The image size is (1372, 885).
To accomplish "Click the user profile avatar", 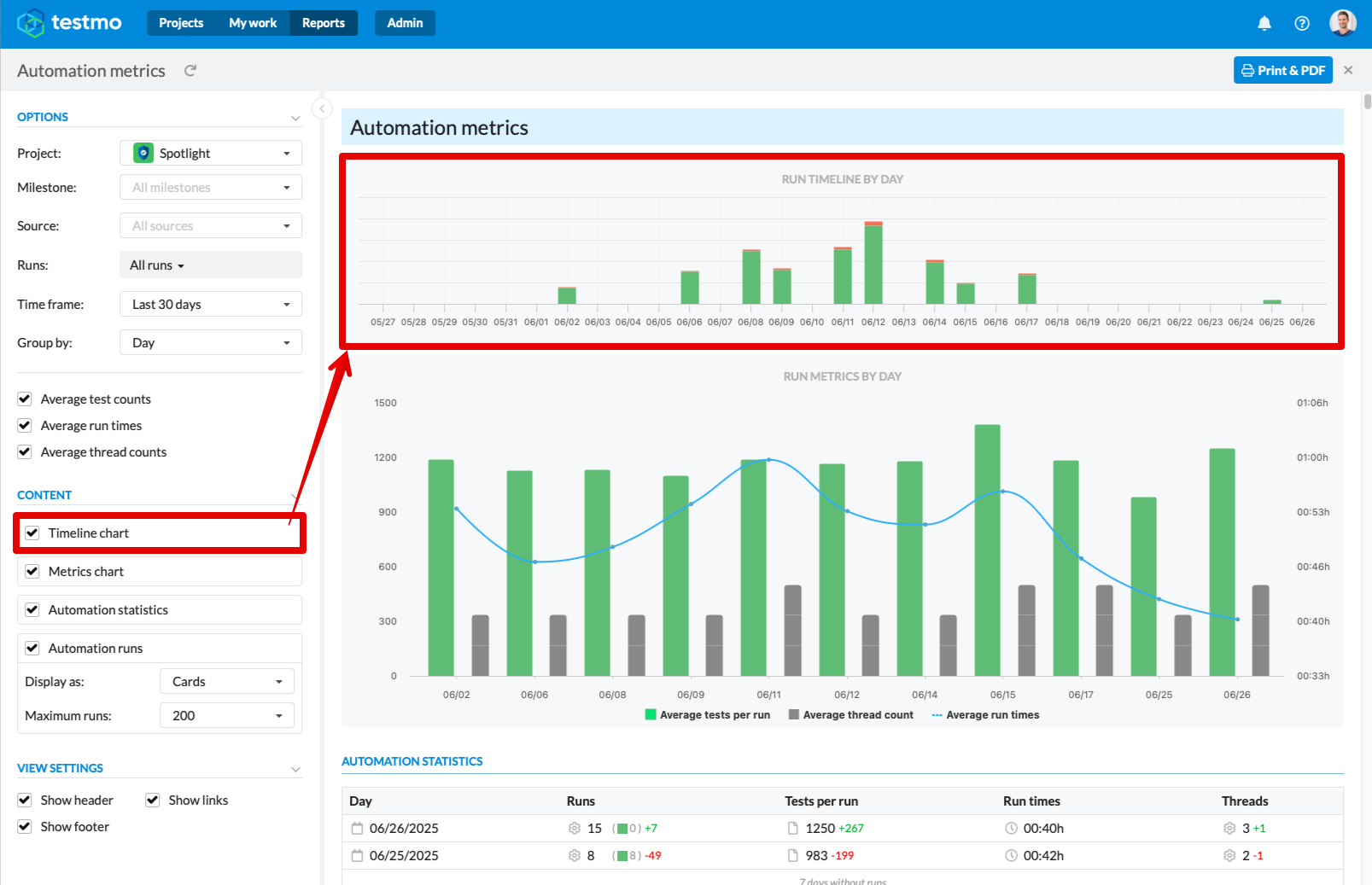I will tap(1342, 22).
